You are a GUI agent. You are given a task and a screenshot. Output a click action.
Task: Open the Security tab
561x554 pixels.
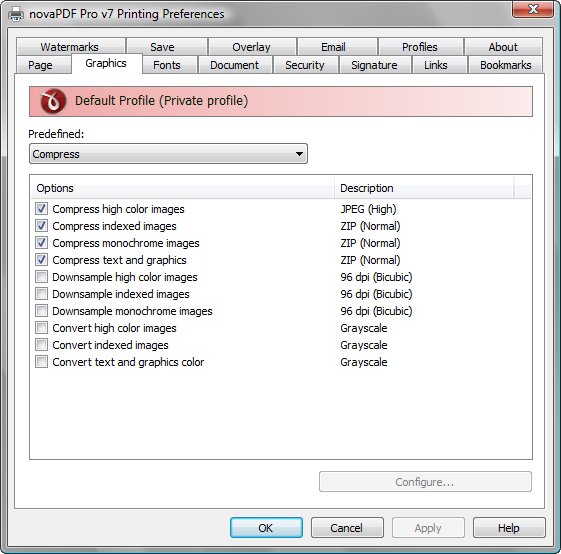click(x=306, y=65)
